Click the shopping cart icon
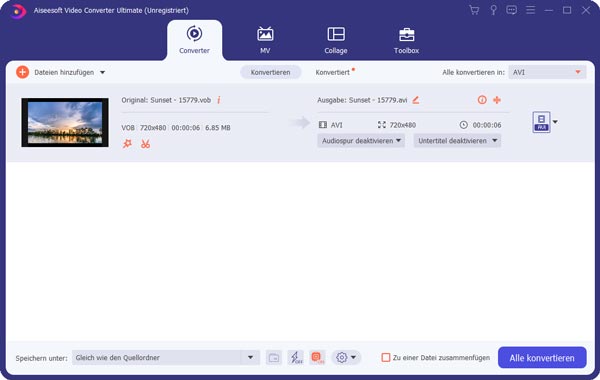 [x=474, y=10]
